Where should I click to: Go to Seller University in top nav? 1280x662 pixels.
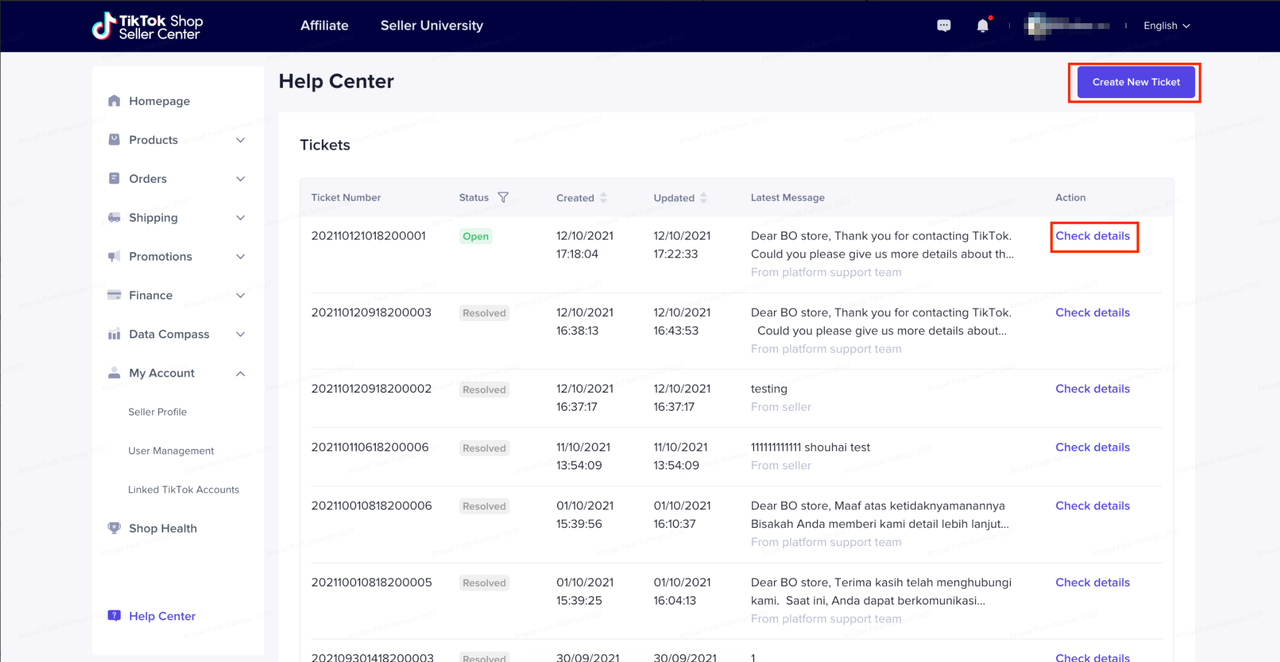tap(431, 26)
